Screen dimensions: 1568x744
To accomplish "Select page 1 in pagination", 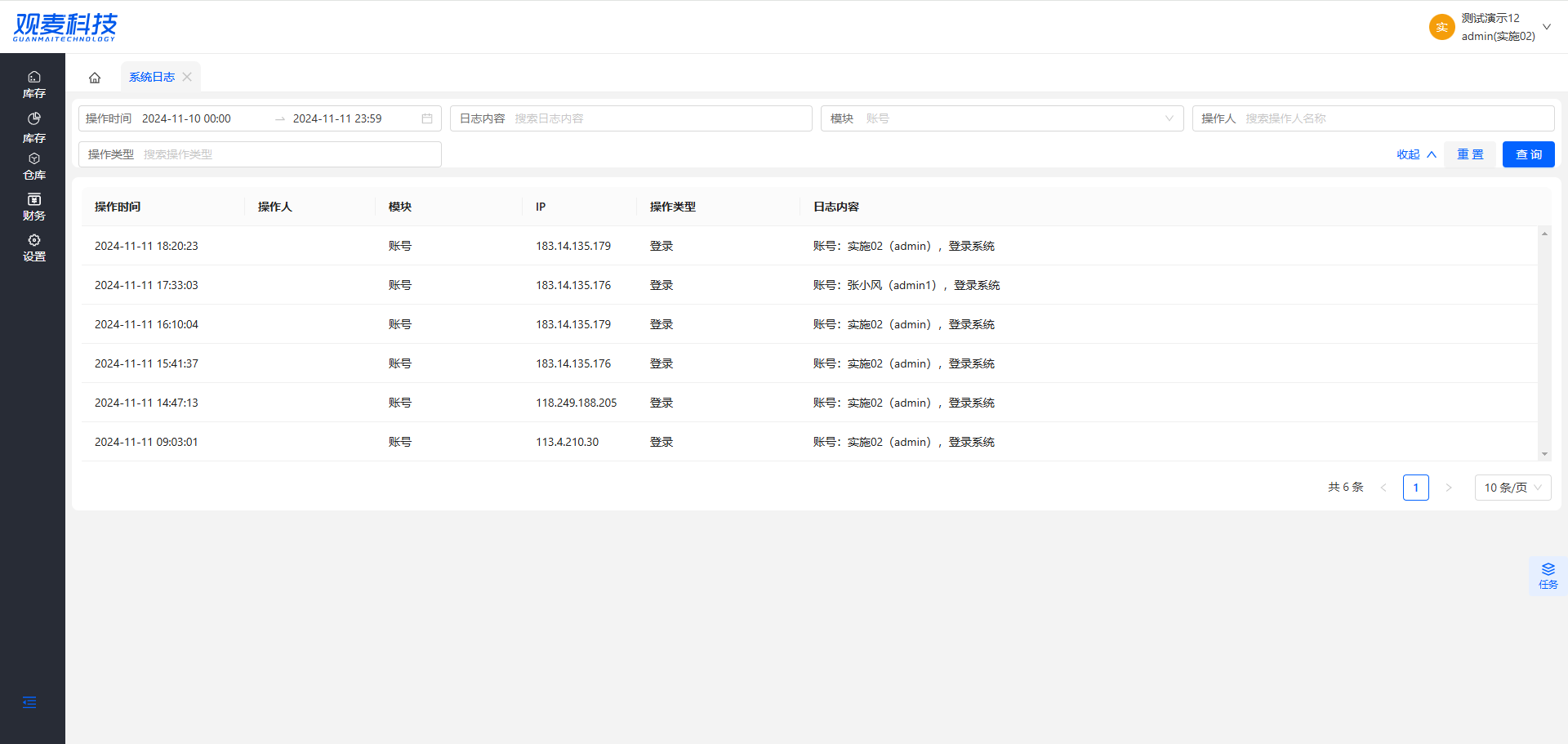I will pos(1415,488).
